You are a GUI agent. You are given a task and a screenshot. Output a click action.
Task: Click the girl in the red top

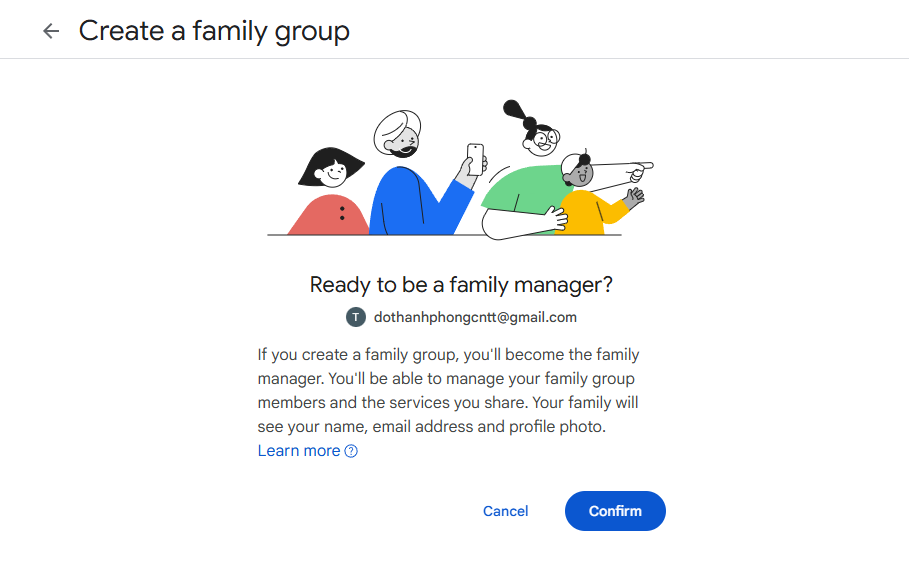coord(329,193)
